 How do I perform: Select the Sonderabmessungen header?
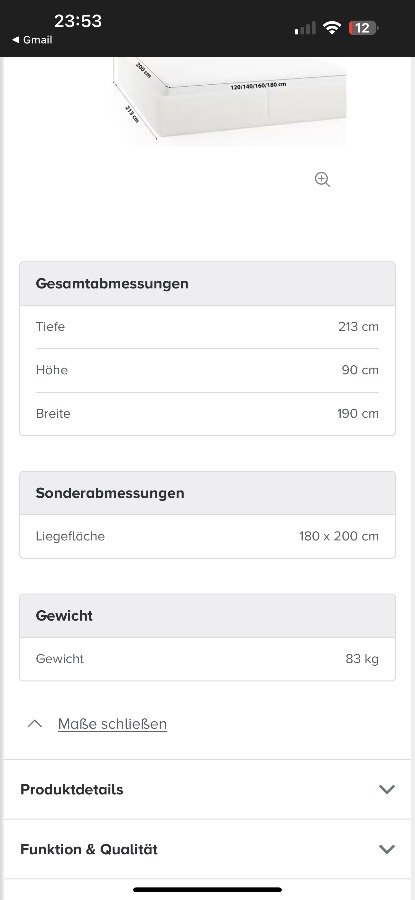click(x=207, y=493)
